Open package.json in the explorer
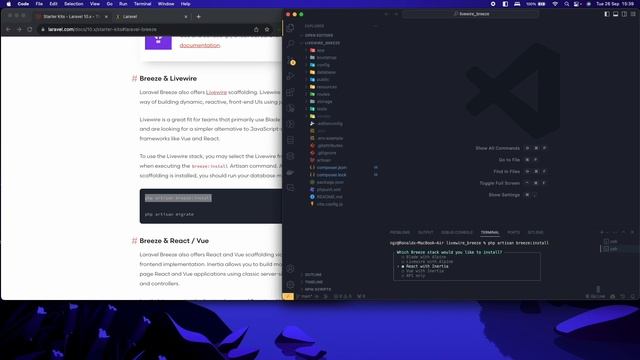The height and width of the screenshot is (360, 640). pyautogui.click(x=330, y=182)
